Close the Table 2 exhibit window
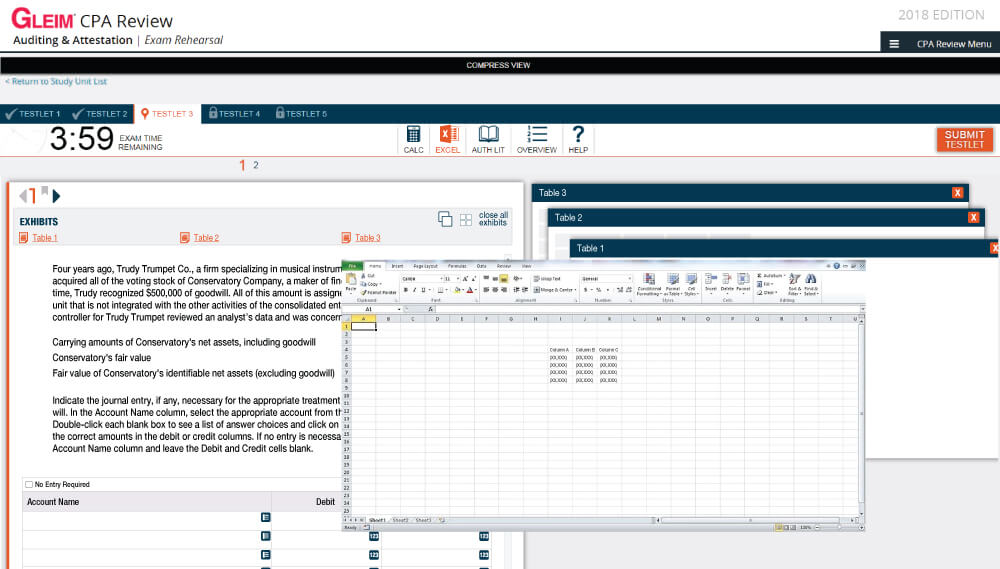Viewport: 1000px width, 569px height. pyautogui.click(x=973, y=218)
